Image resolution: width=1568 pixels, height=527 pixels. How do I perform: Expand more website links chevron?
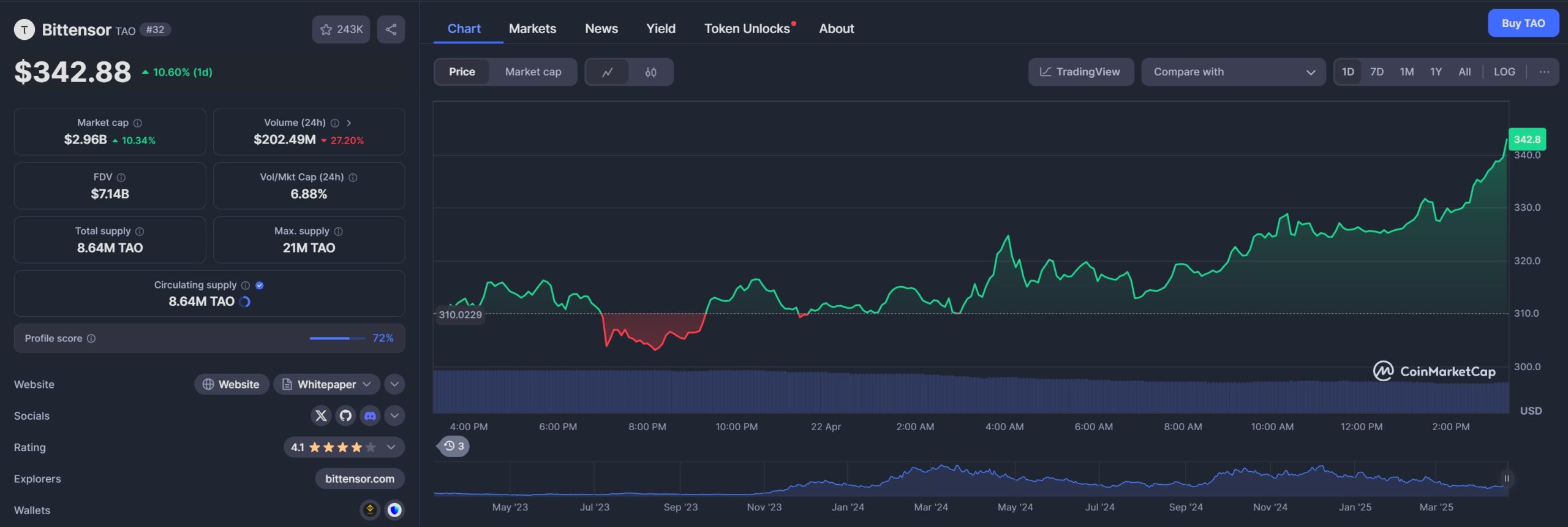(394, 384)
